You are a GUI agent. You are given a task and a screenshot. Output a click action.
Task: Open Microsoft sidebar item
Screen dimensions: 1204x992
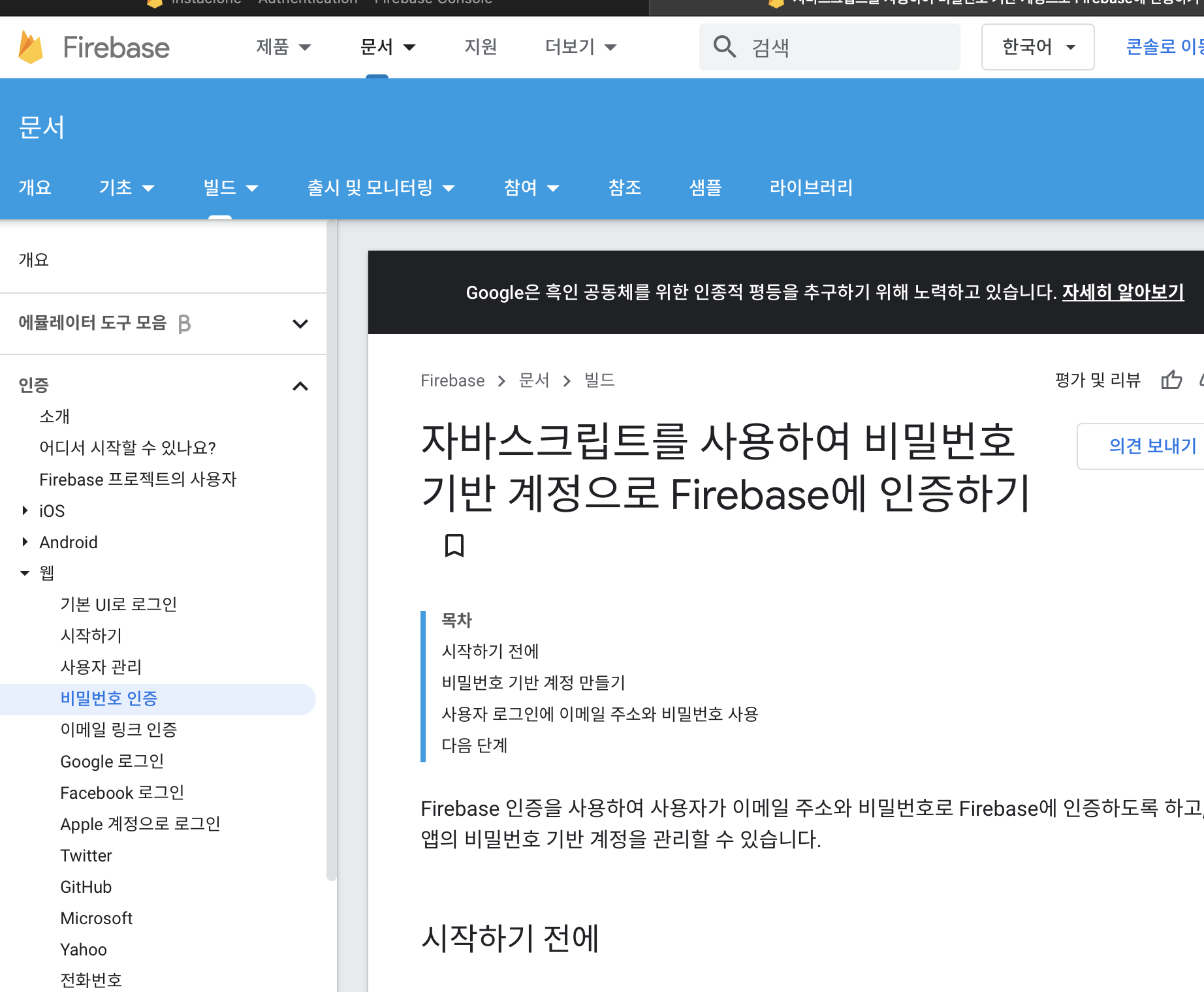click(x=97, y=918)
